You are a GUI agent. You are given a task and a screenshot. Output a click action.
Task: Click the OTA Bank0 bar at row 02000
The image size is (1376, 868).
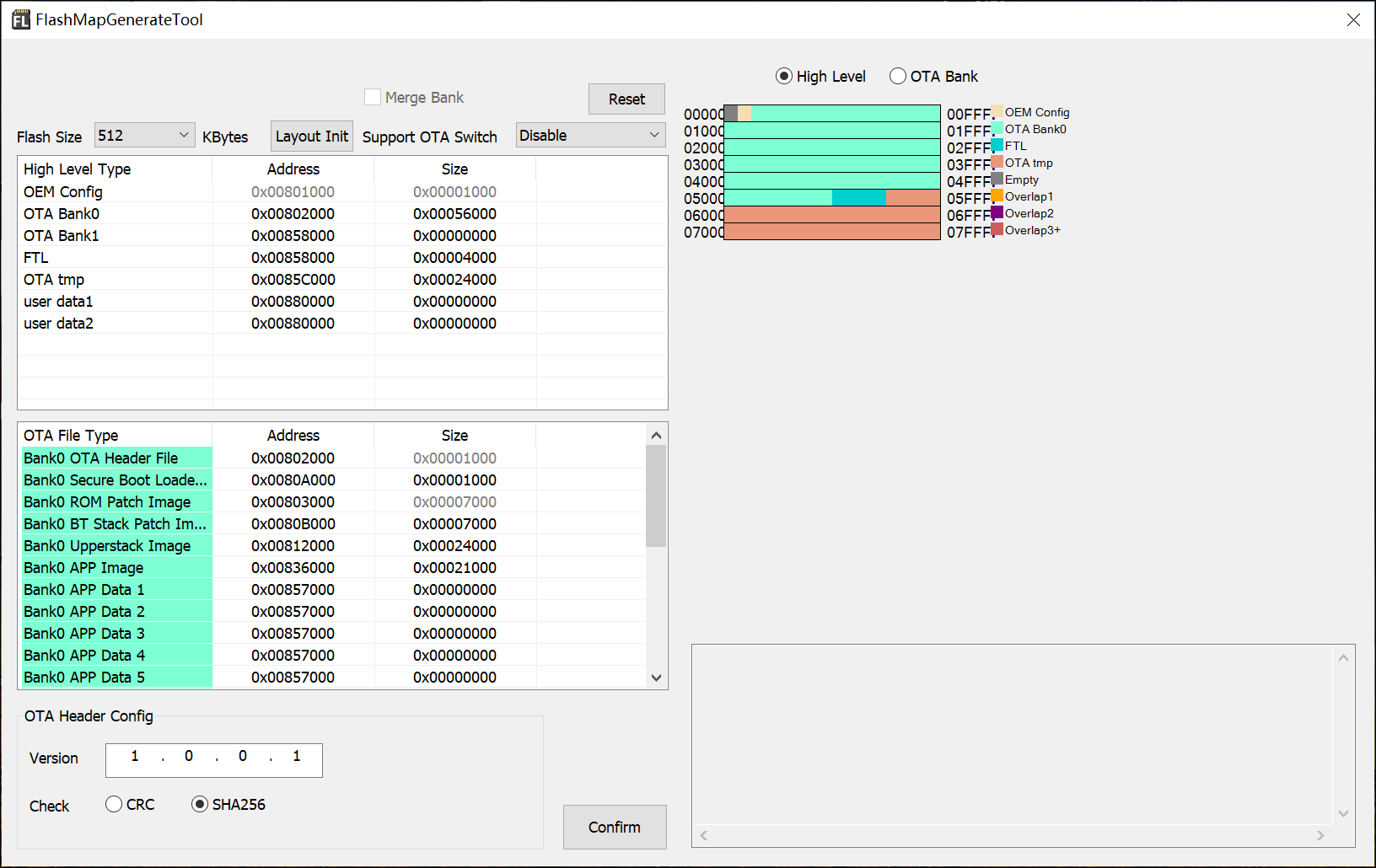[832, 147]
